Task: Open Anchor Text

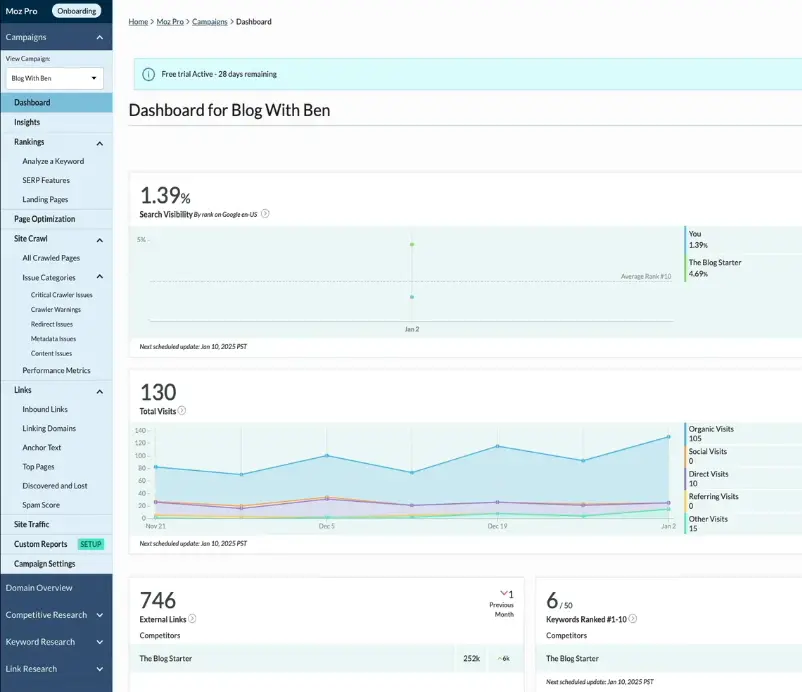Action: pos(41,448)
